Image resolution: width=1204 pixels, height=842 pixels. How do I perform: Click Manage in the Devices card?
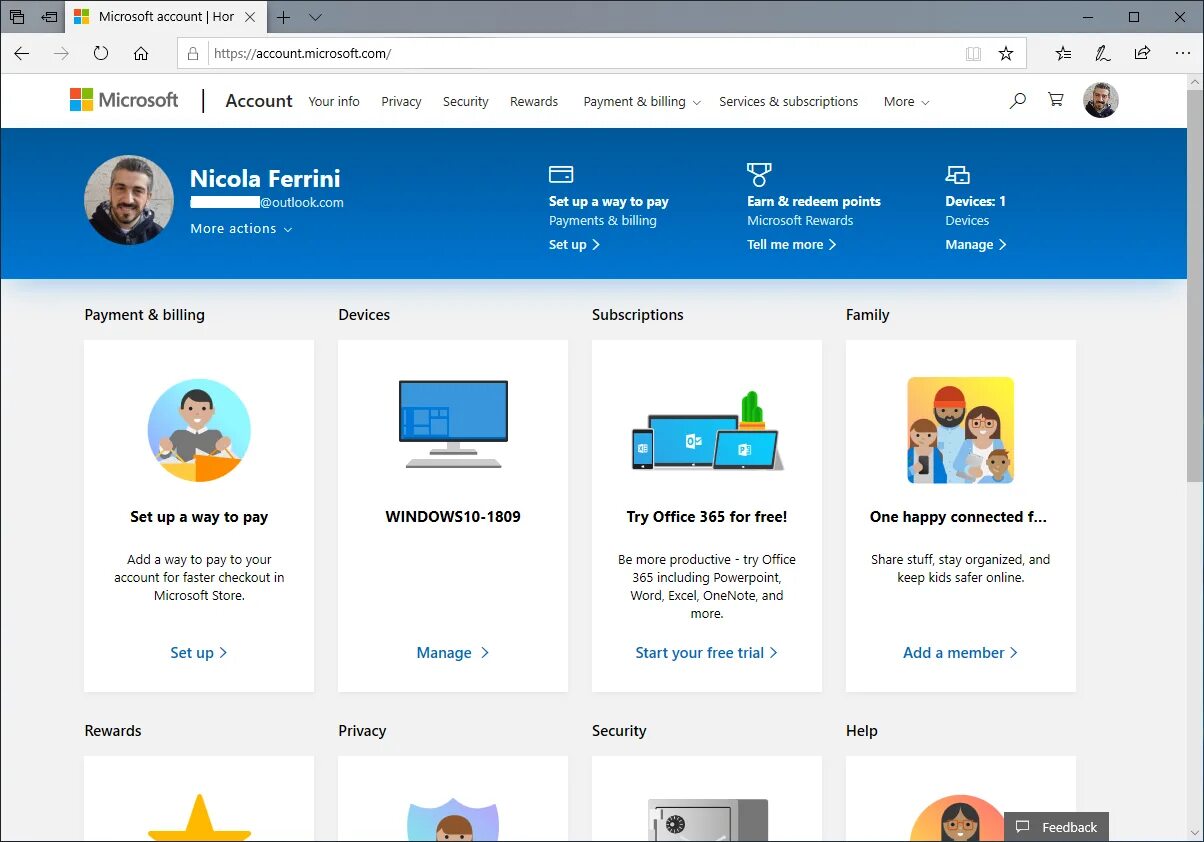[453, 652]
